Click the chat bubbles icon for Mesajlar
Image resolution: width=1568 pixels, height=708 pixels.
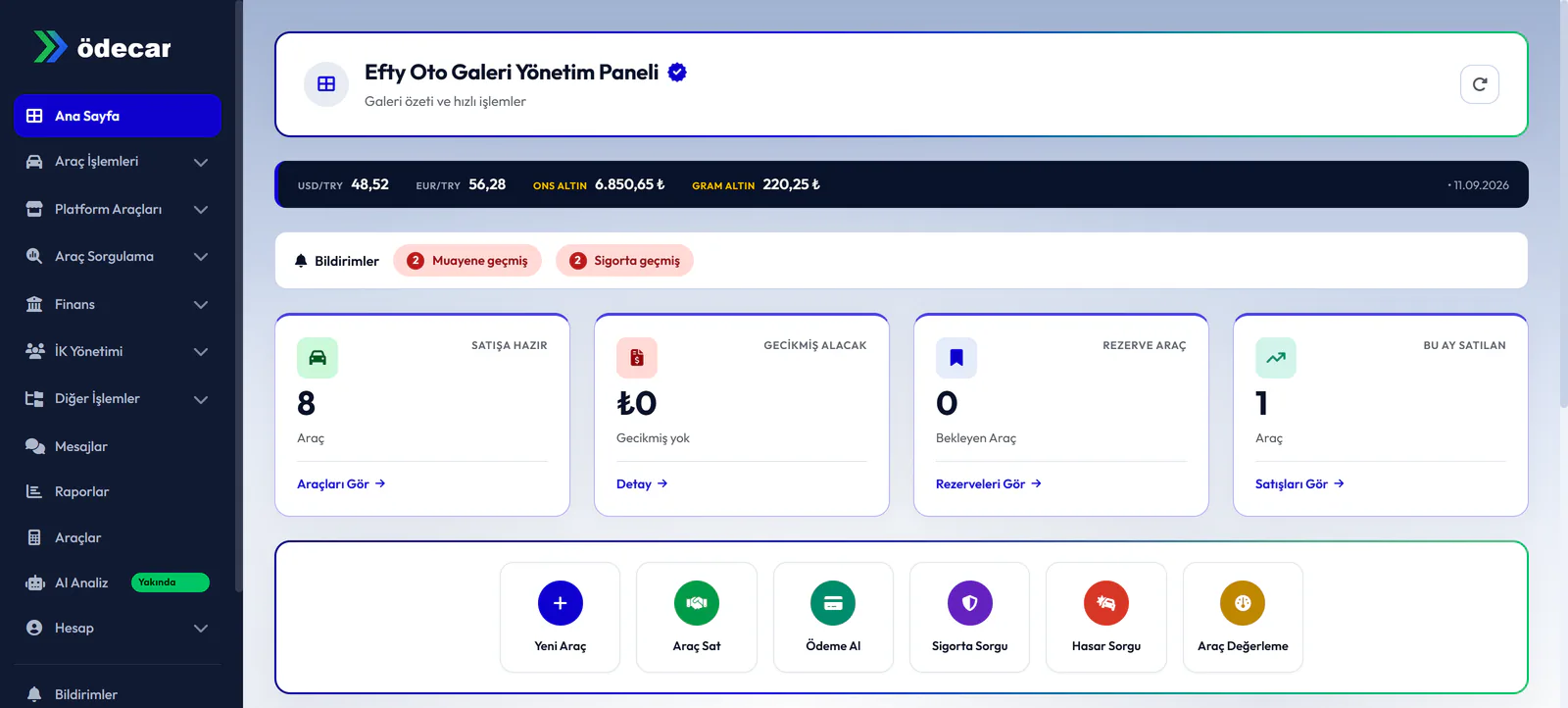tap(34, 446)
